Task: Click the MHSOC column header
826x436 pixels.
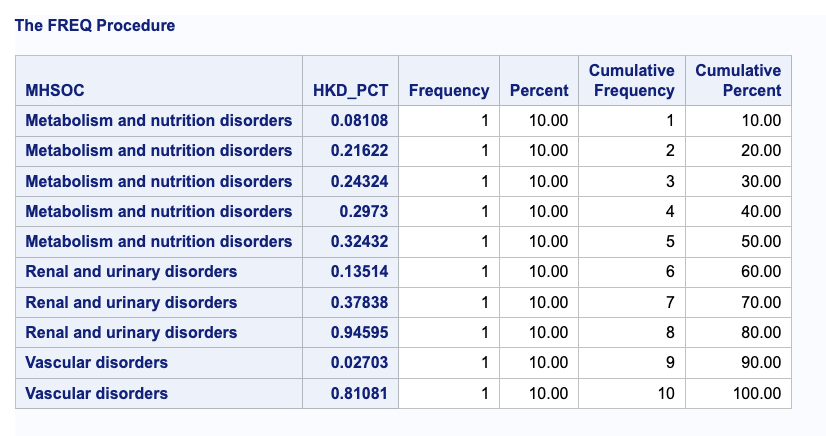Action: click(x=159, y=81)
